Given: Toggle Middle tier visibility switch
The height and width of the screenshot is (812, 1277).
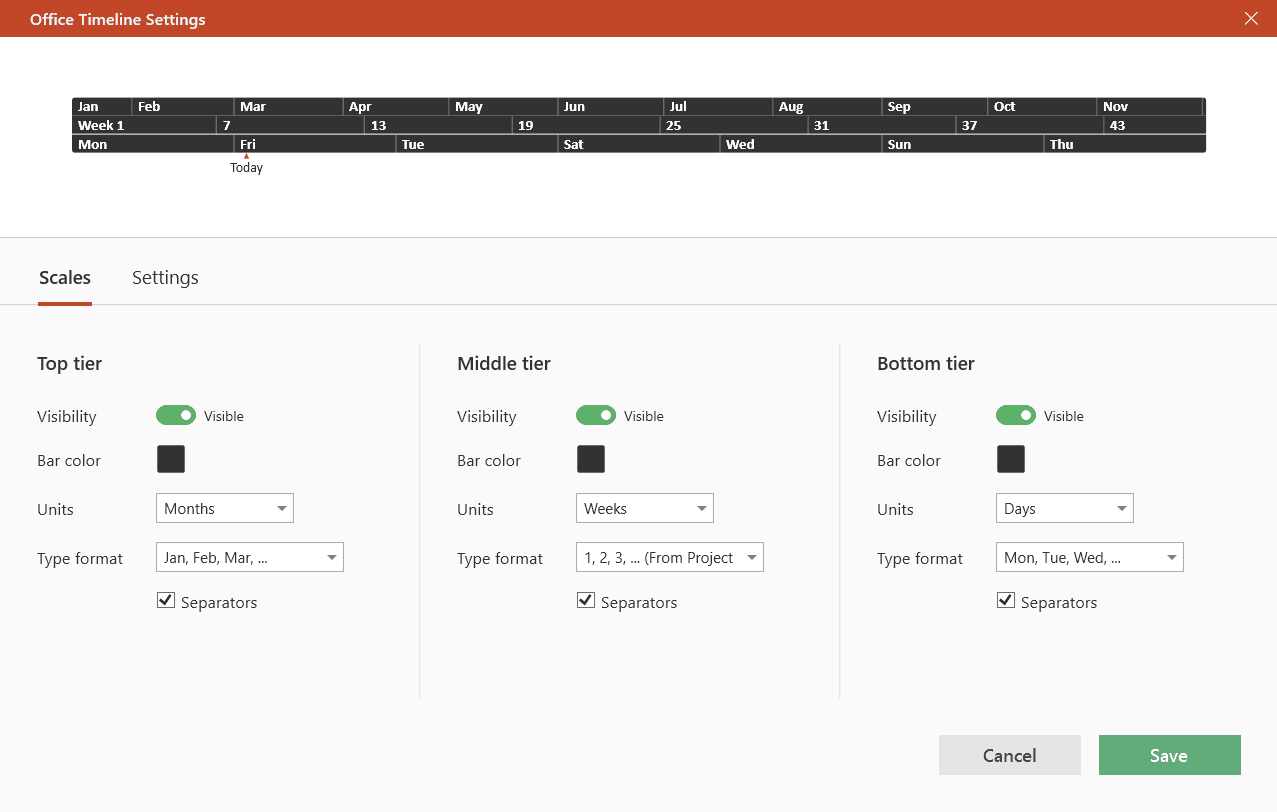Looking at the screenshot, I should [596, 415].
